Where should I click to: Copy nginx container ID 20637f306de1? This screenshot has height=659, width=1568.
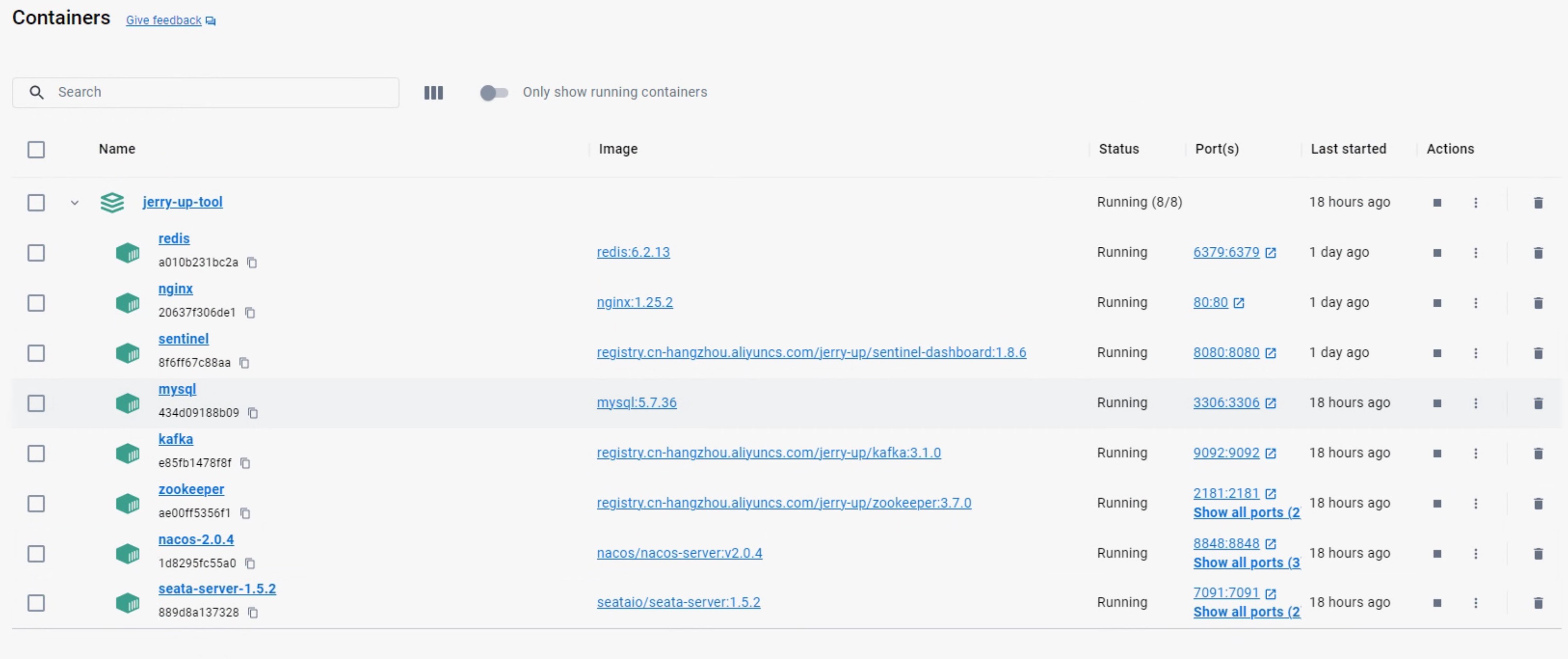250,312
